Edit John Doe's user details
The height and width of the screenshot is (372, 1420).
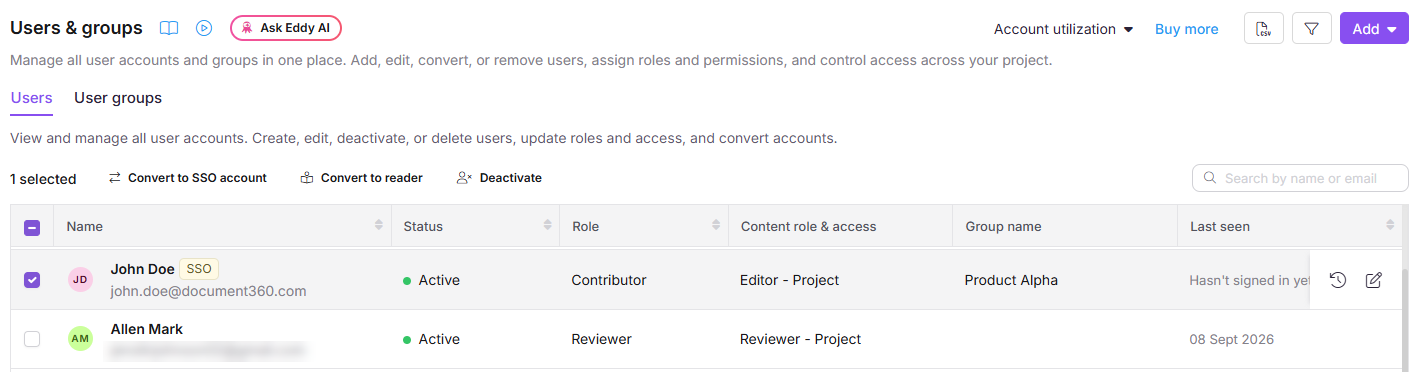(1374, 280)
